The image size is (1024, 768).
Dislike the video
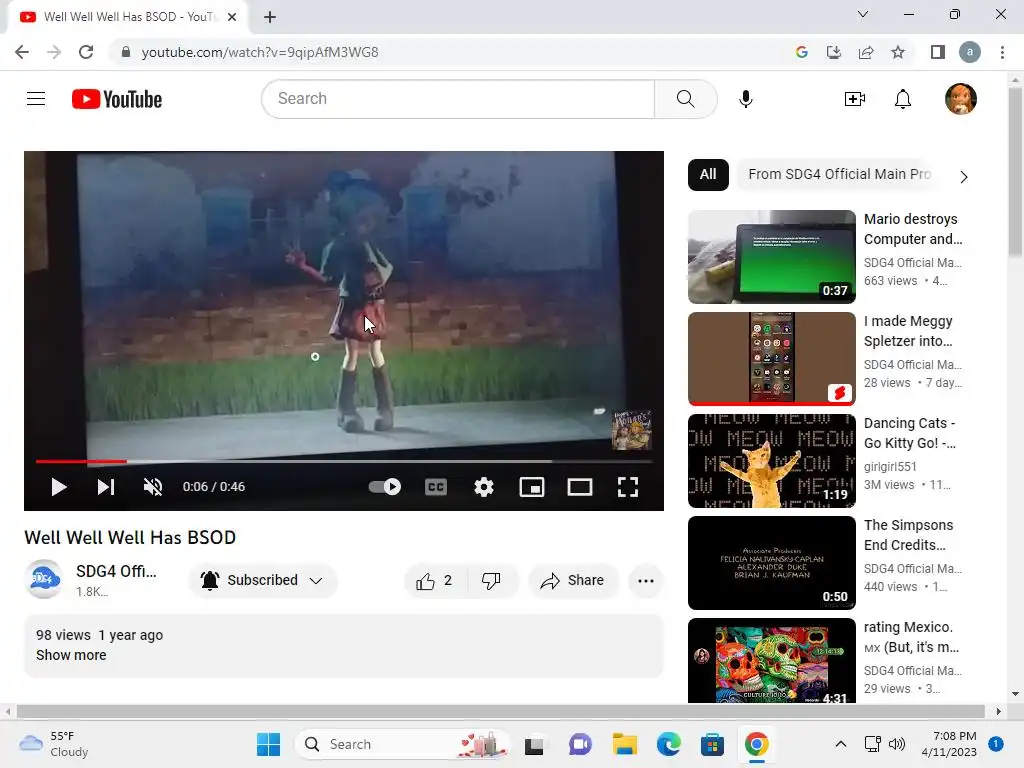(x=492, y=581)
